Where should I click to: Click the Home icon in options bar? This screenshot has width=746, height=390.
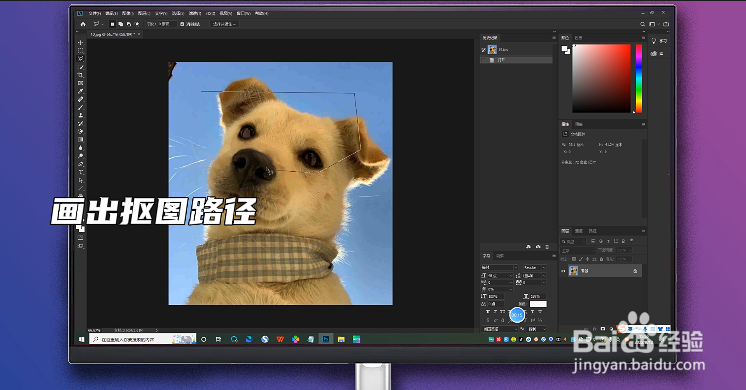(83, 24)
